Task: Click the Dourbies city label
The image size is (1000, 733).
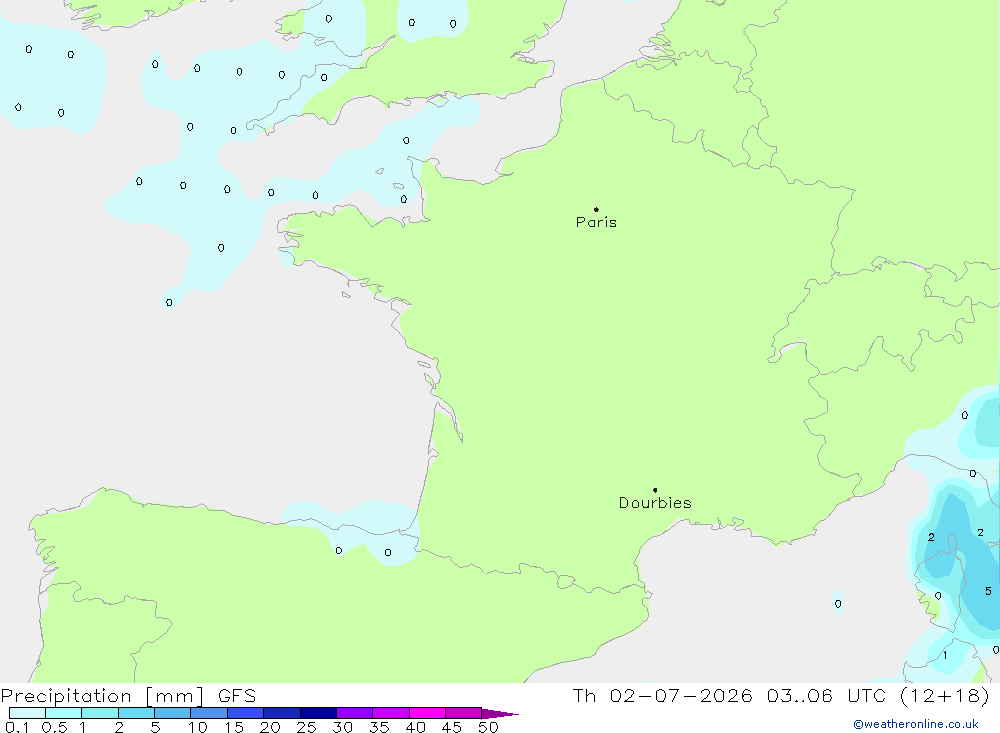Action: (655, 503)
